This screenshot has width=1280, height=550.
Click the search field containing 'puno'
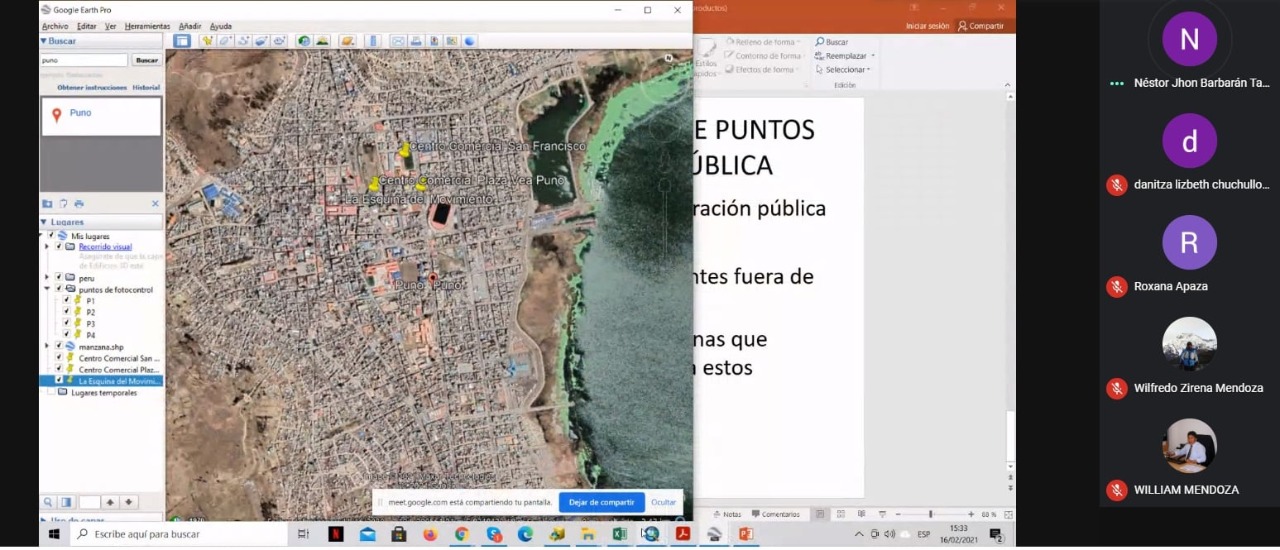[x=84, y=60]
